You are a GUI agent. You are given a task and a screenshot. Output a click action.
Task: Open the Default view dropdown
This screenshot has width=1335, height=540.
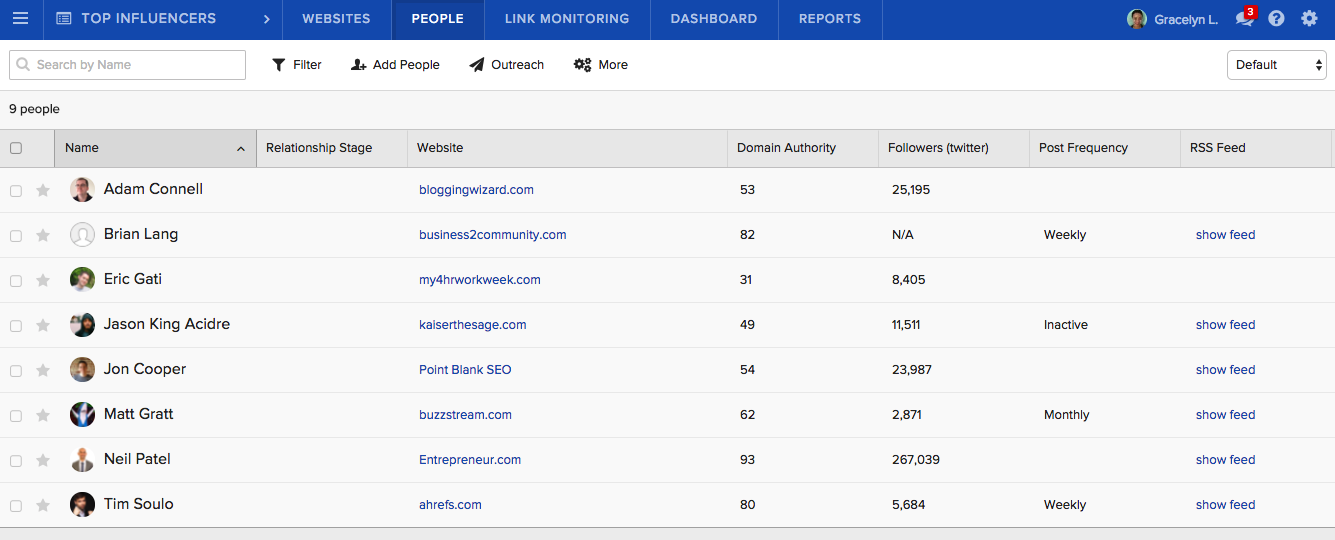pos(1276,65)
